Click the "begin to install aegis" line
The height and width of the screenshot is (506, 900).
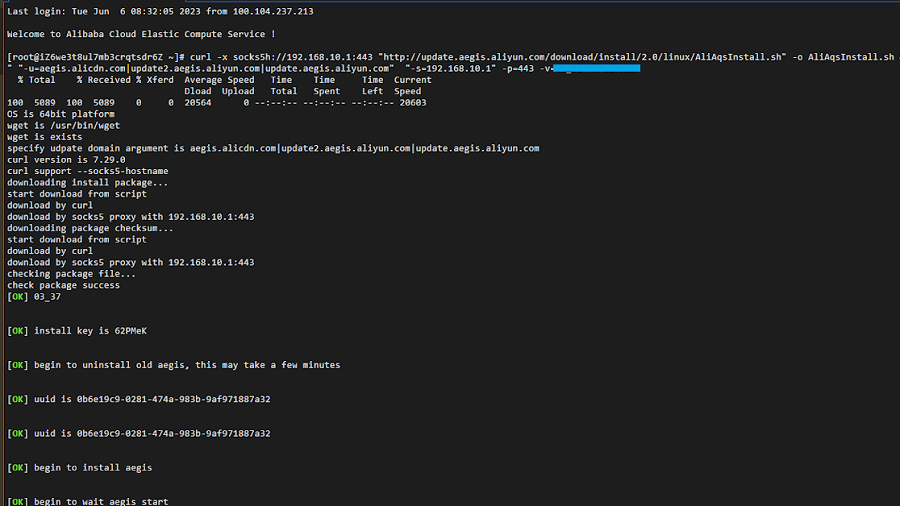[x=93, y=467]
